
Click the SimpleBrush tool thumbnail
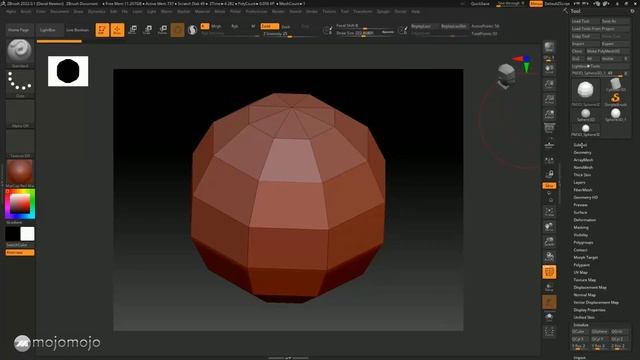click(x=615, y=99)
